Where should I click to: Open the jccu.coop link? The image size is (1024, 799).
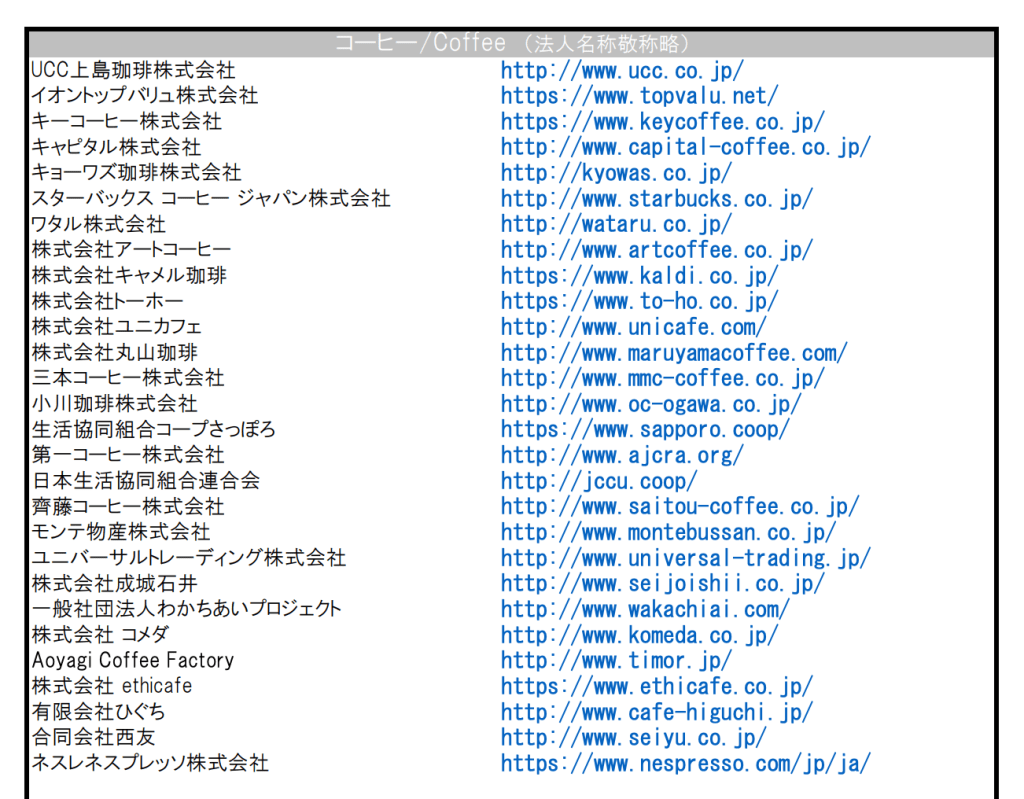[599, 481]
